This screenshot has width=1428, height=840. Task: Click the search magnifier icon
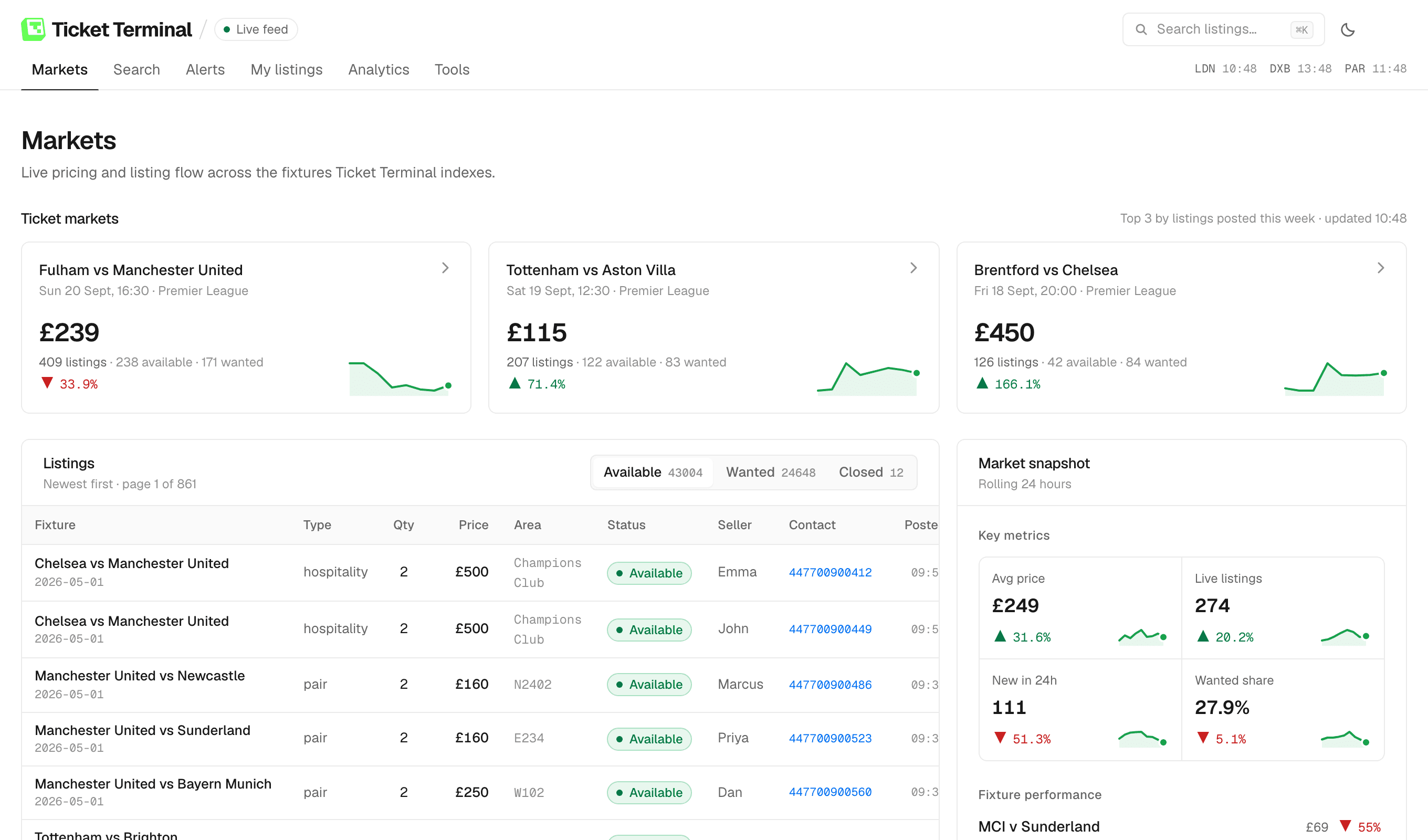1141,29
